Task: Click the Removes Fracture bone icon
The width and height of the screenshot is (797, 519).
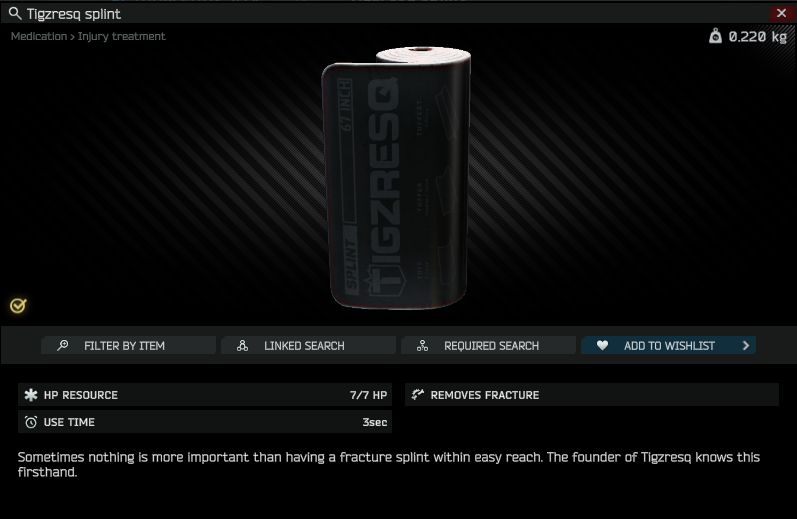Action: coord(418,395)
